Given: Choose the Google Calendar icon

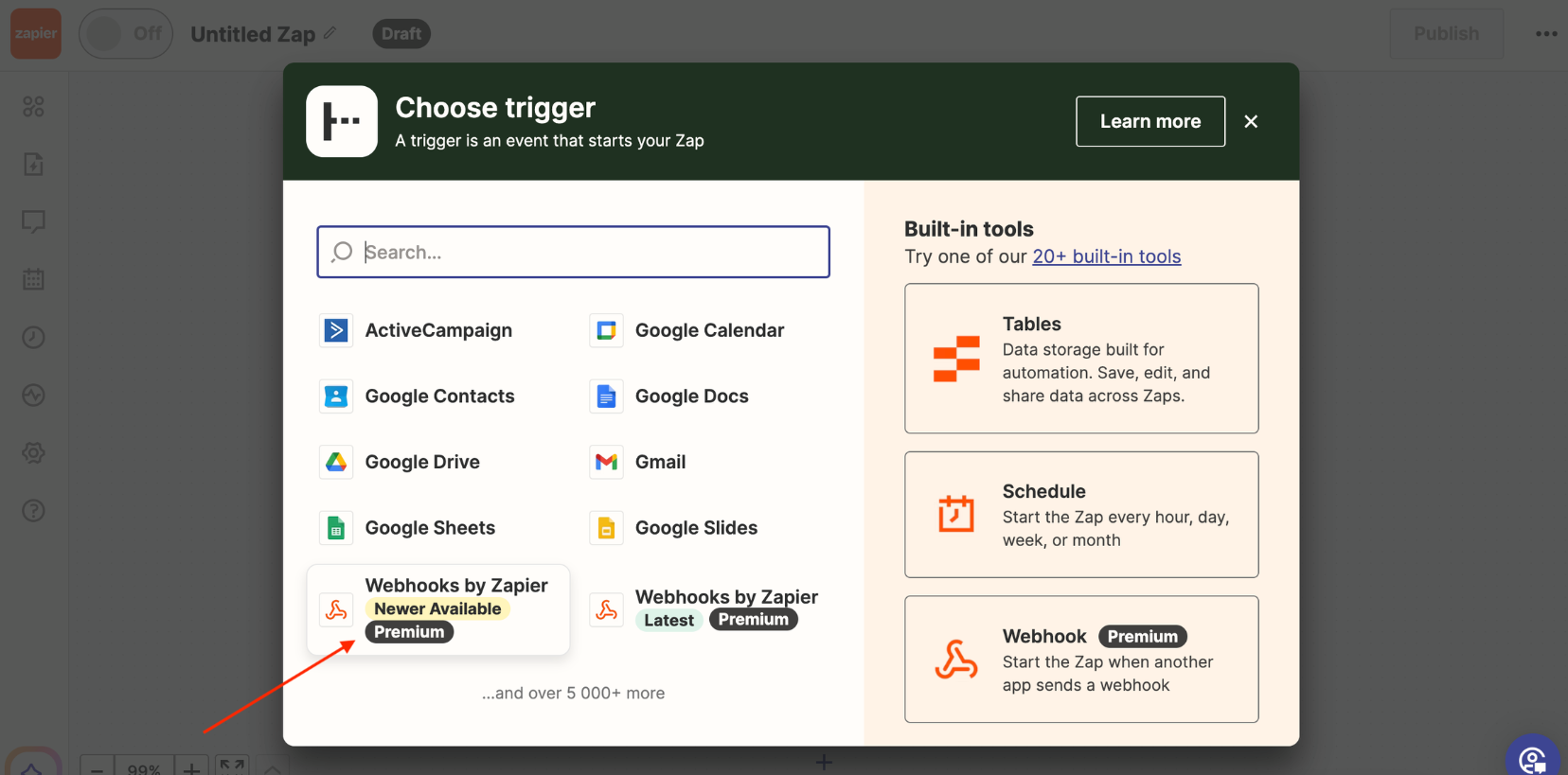Looking at the screenshot, I should (x=606, y=330).
